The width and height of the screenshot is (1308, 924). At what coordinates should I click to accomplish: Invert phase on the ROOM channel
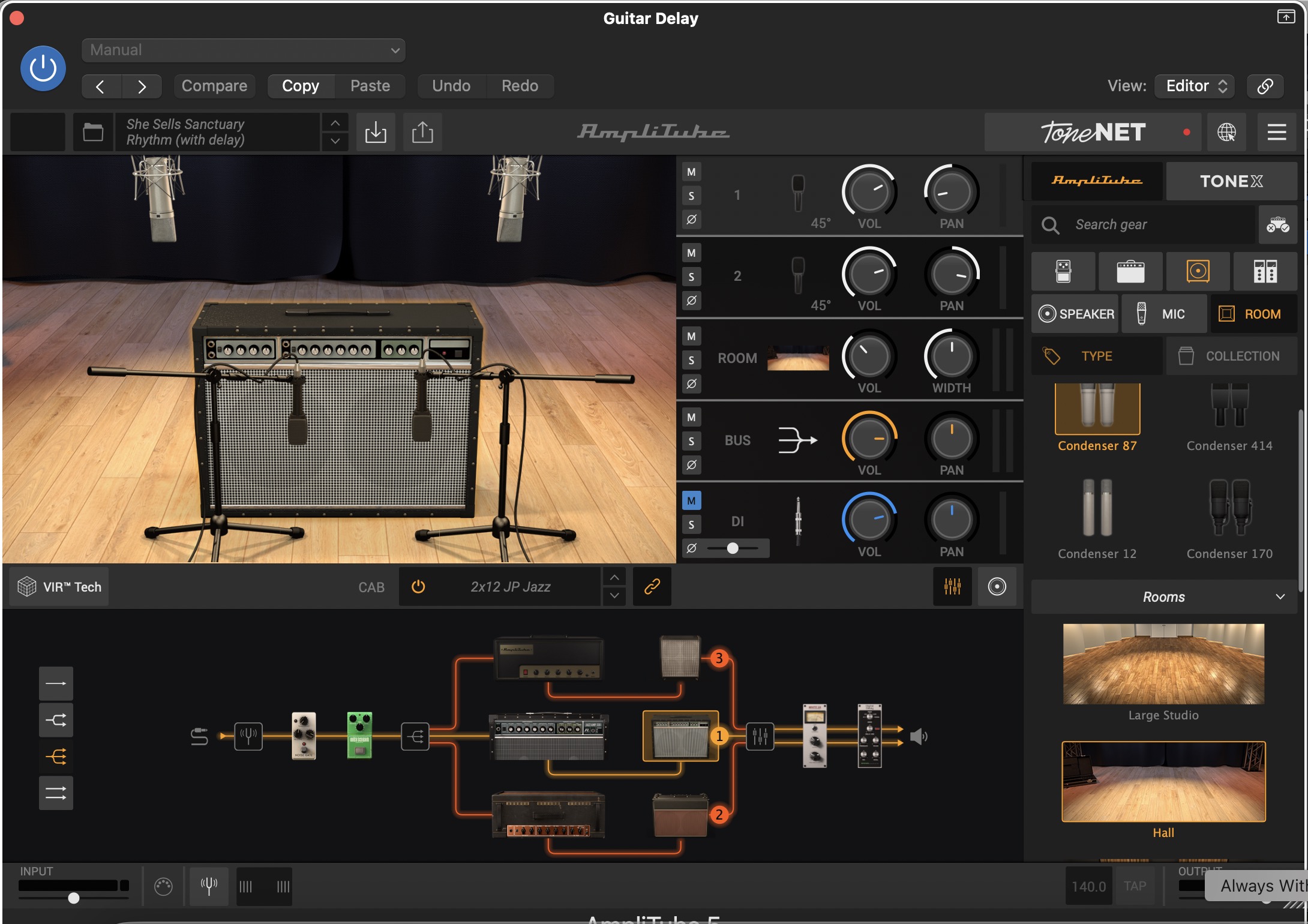pos(691,383)
